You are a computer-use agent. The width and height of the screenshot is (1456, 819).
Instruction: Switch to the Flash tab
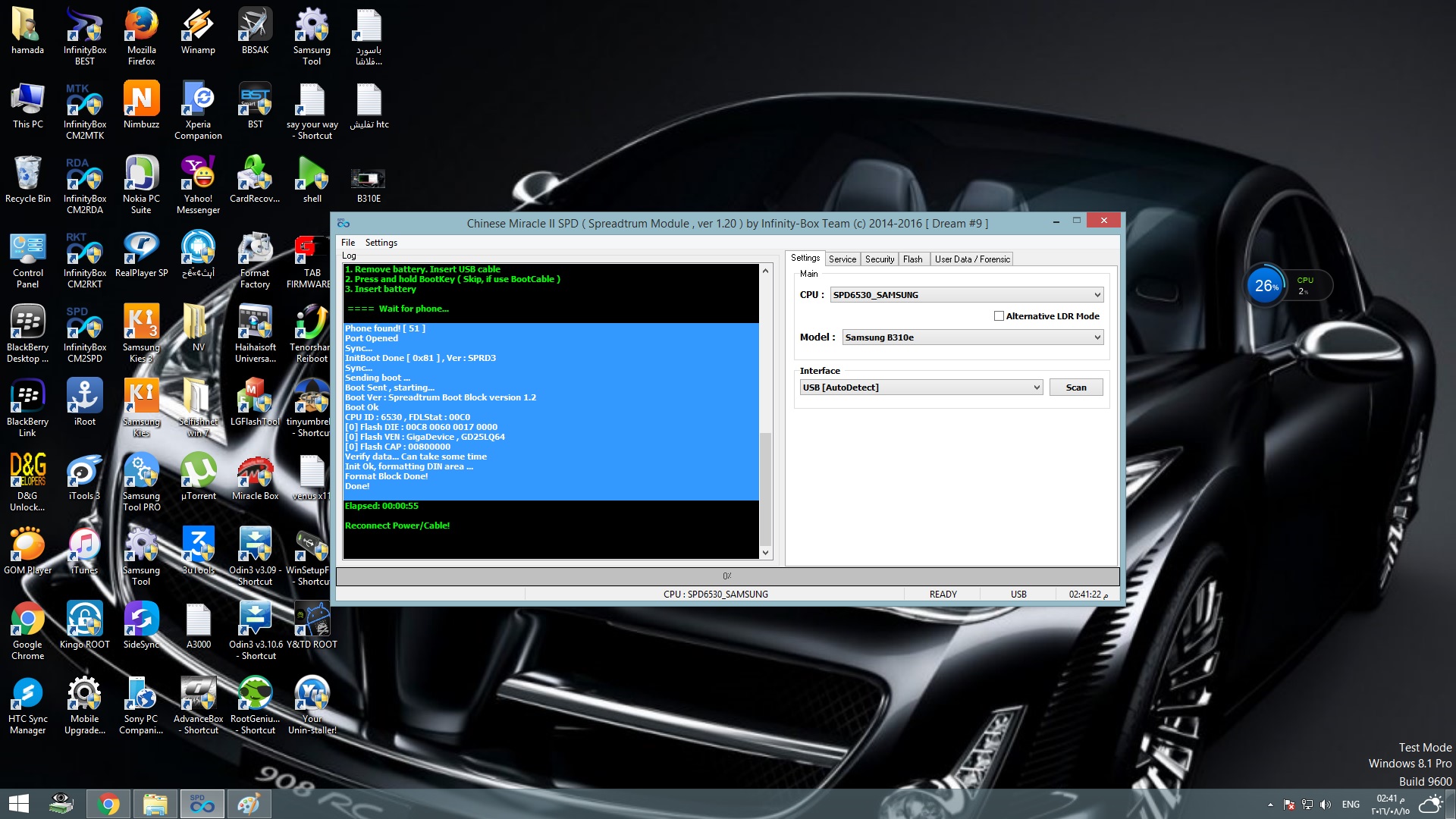[x=912, y=259]
